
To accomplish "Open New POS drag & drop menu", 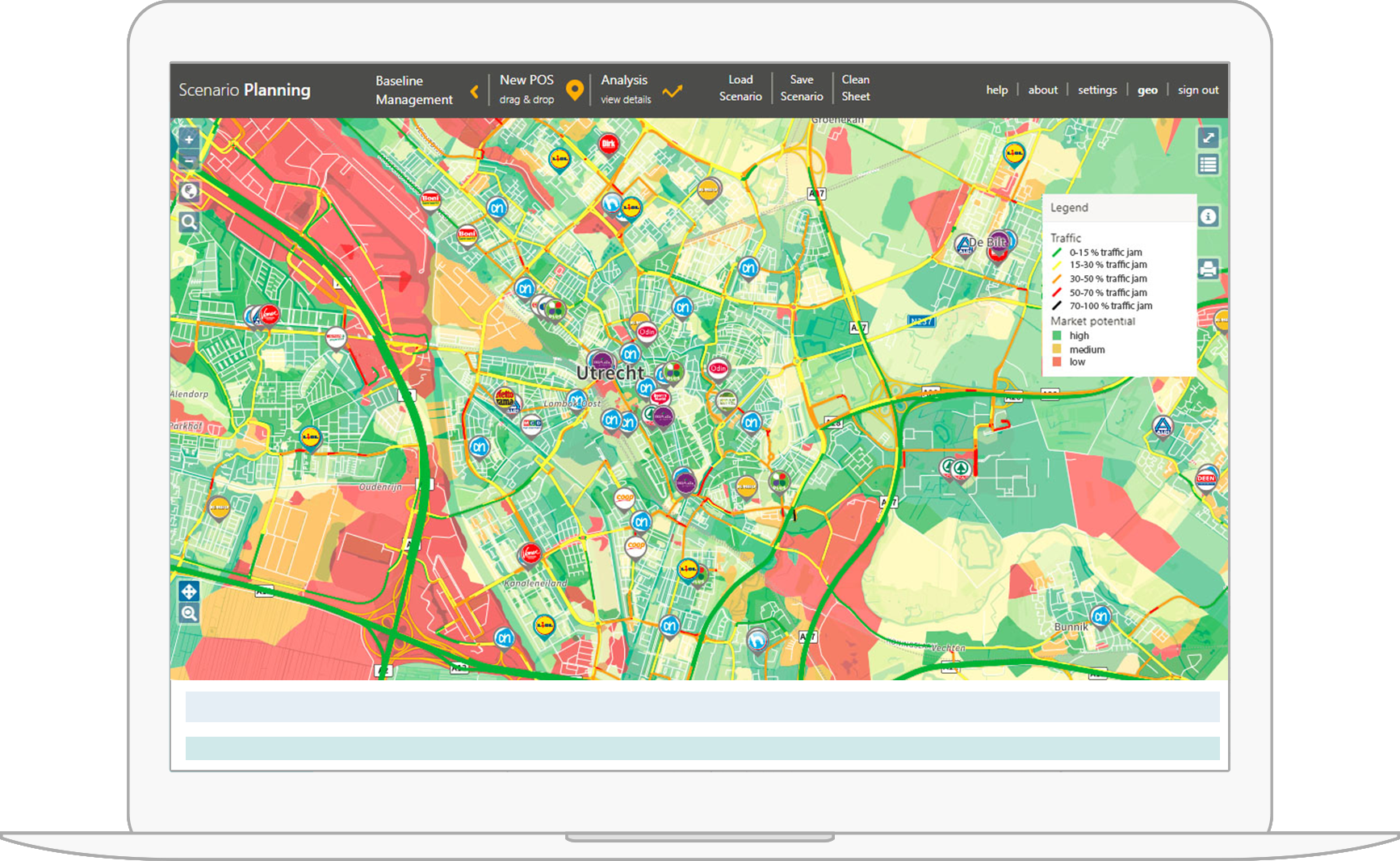I will pos(526,90).
